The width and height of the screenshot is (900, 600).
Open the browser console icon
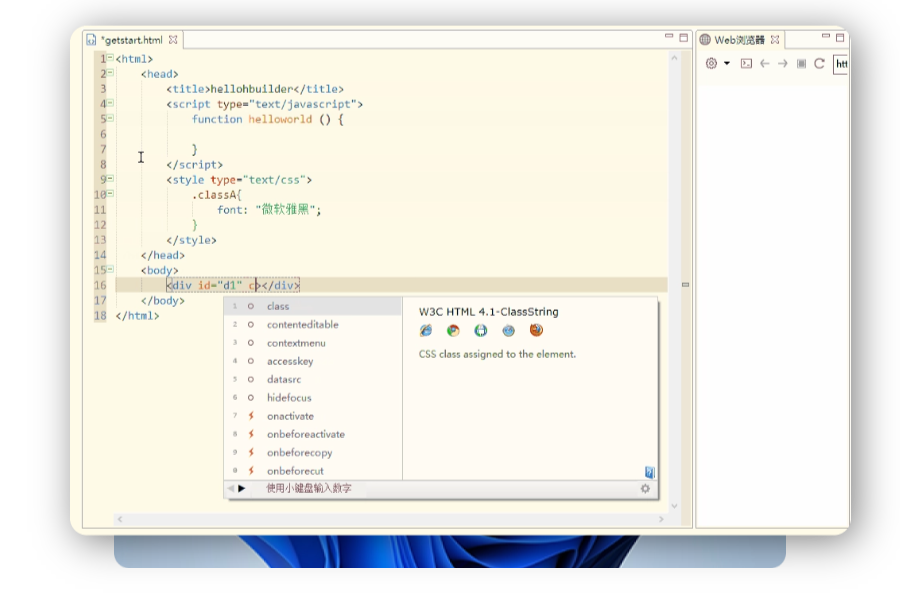(x=746, y=64)
